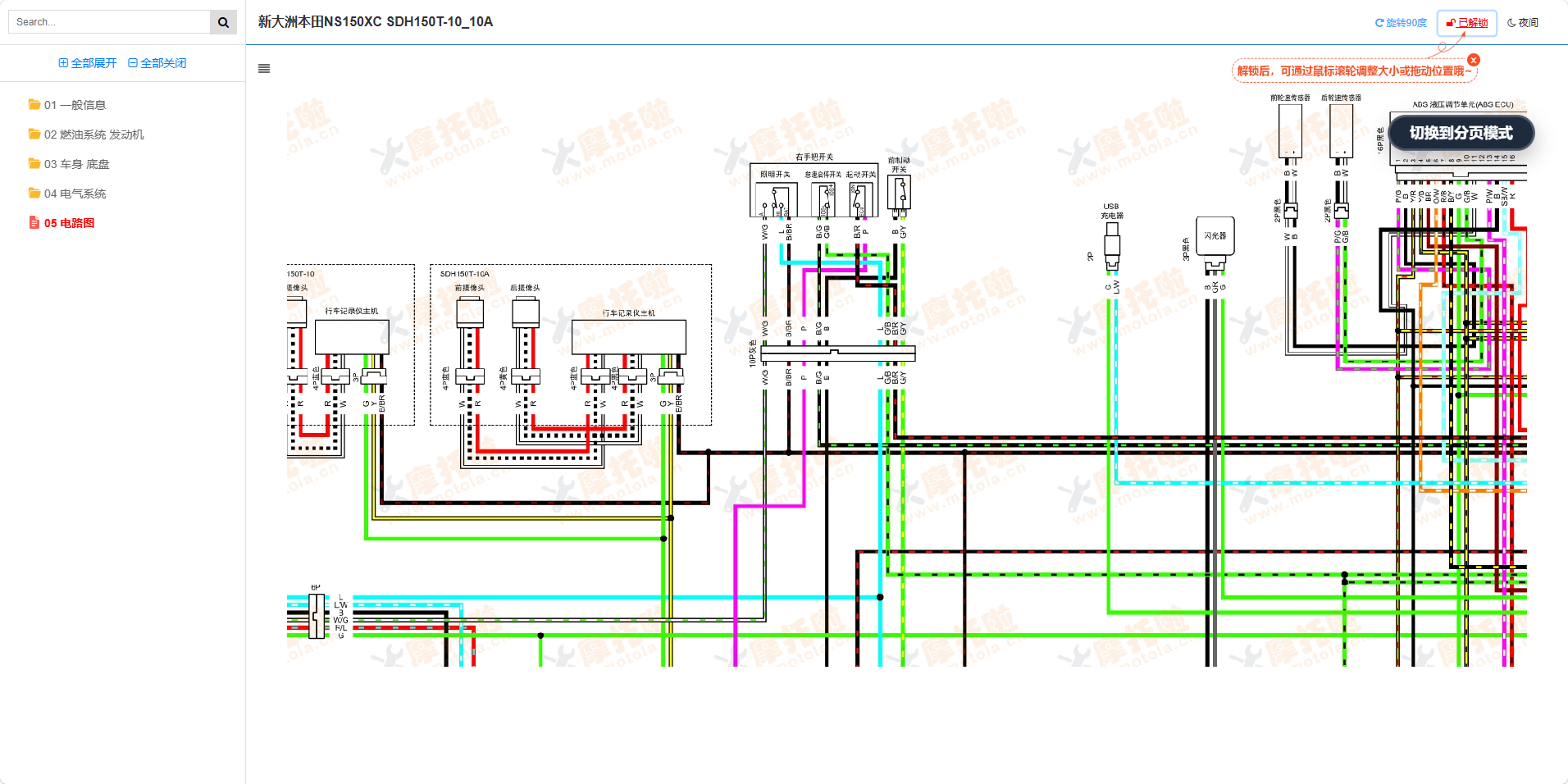Screen dimensions: 1568x784
Task: Close the orange unlock tooltip
Action: coord(1474,60)
